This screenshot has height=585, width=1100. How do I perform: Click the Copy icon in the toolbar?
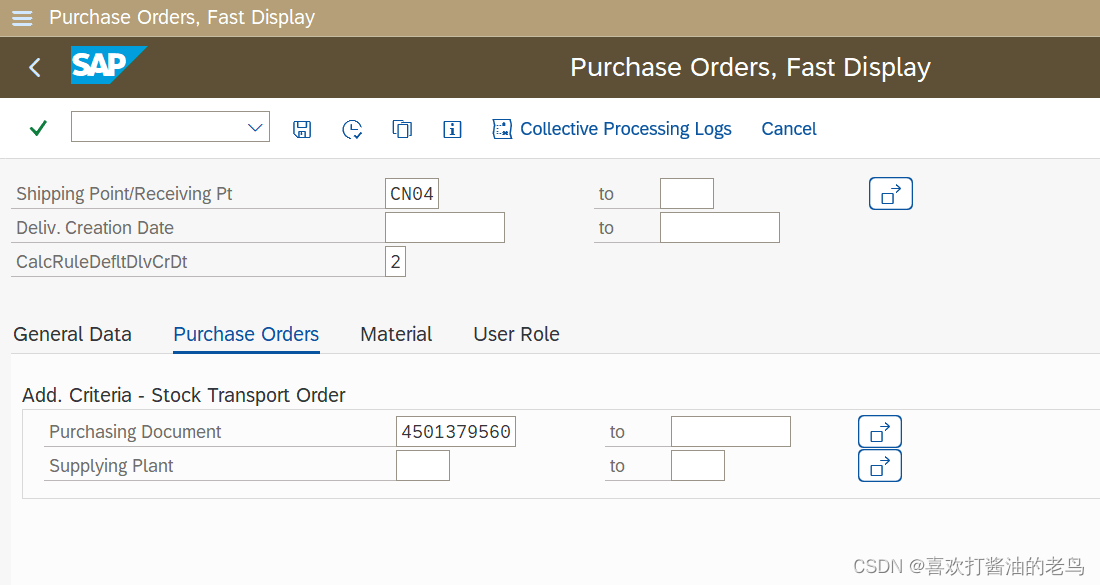402,128
